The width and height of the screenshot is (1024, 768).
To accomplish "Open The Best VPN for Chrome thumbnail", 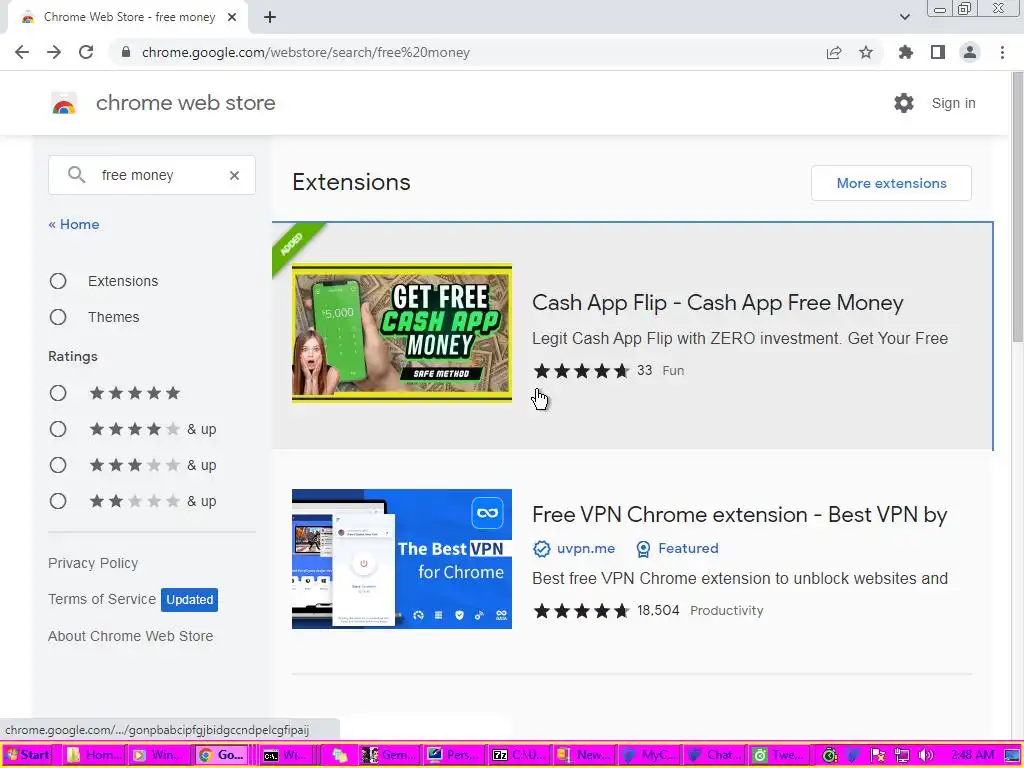I will click(402, 559).
